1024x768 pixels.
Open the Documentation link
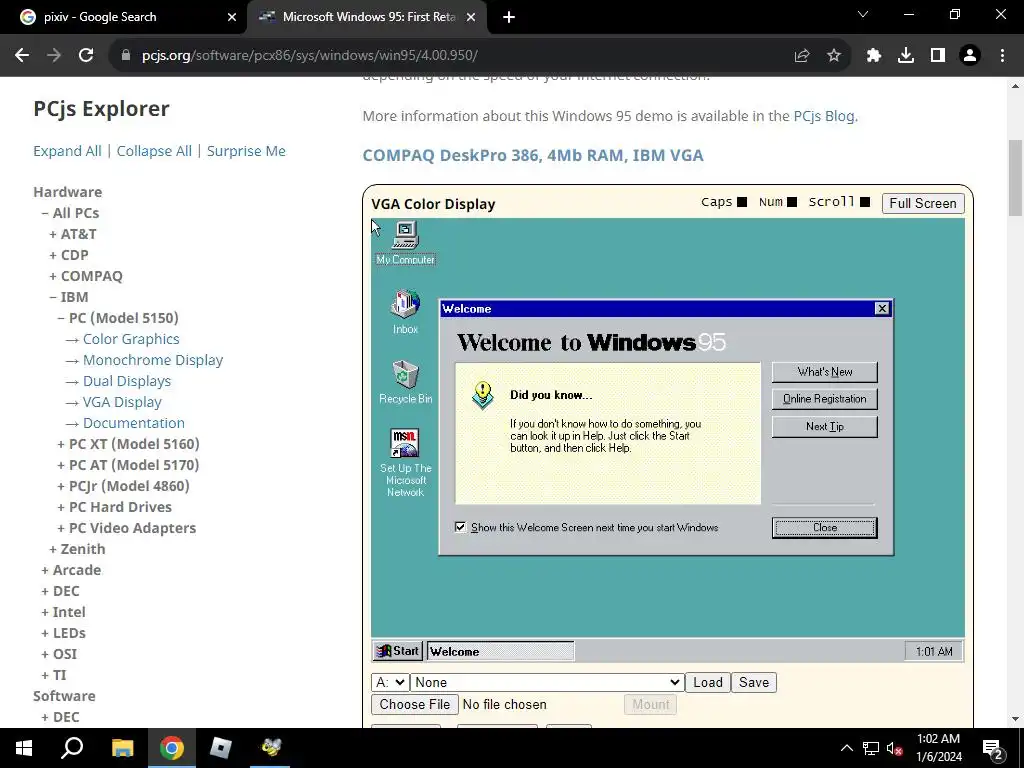tap(133, 423)
